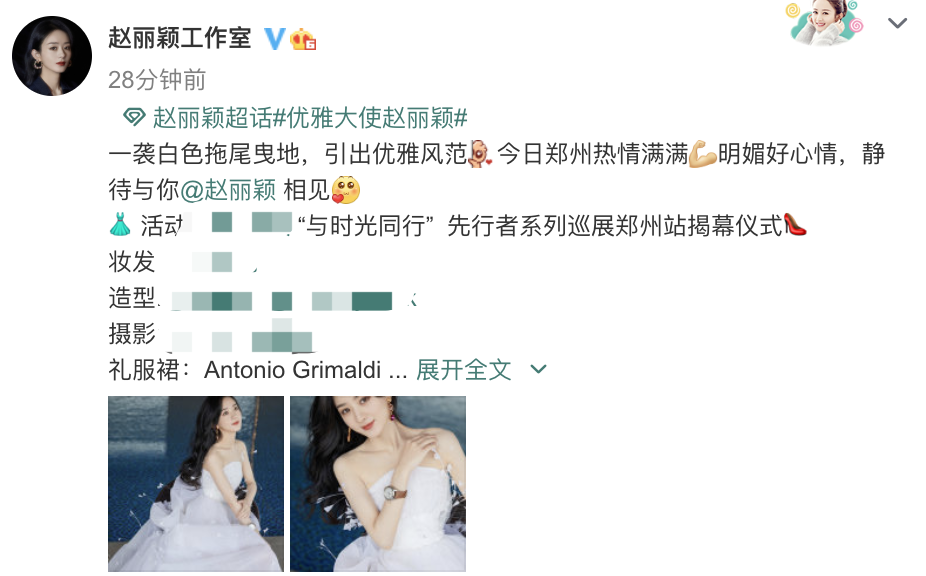
Task: Click the green dress emoji
Action: click(120, 224)
